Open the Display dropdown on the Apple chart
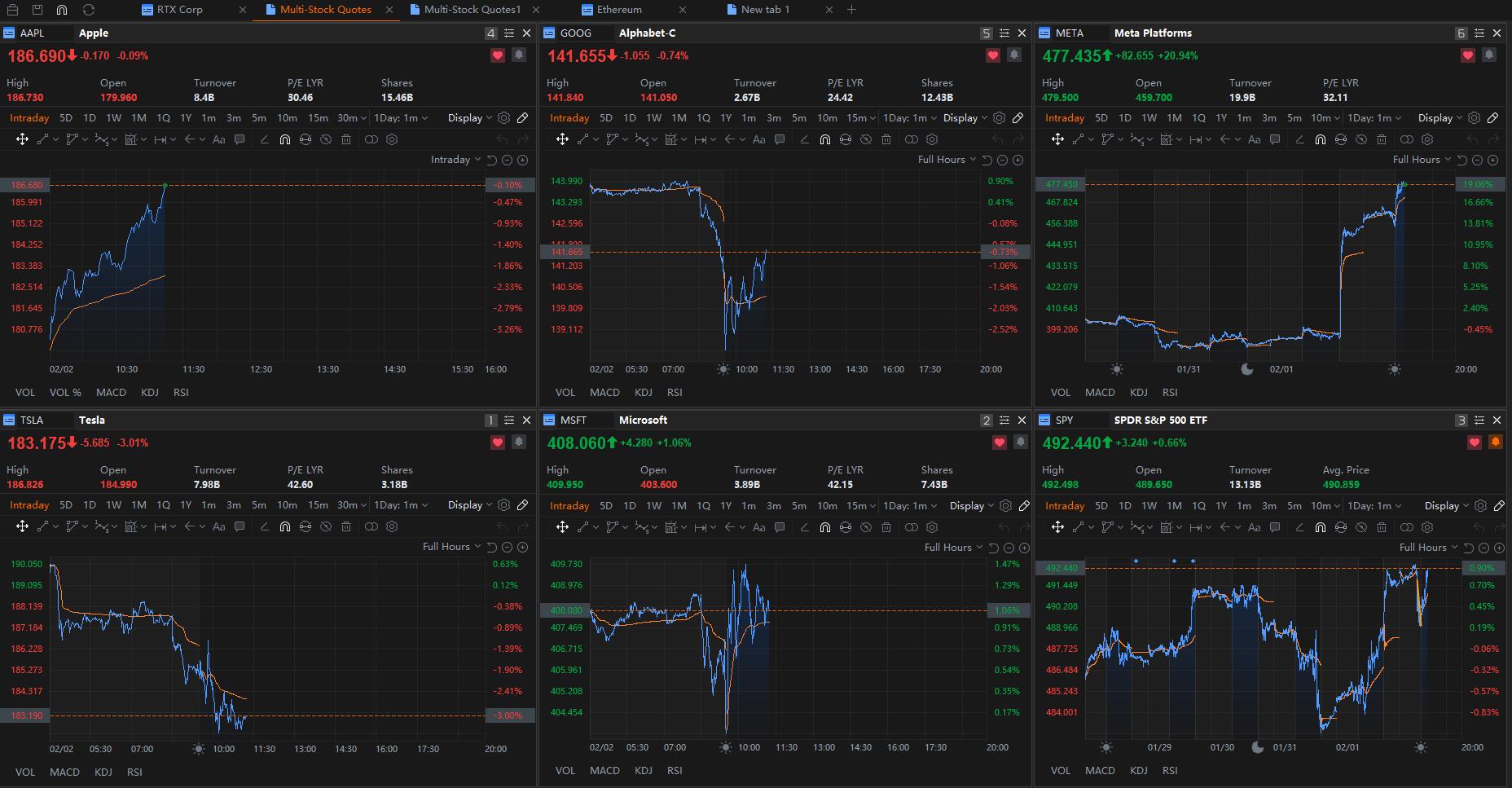Screen dimensions: 1512x788 tap(464, 117)
